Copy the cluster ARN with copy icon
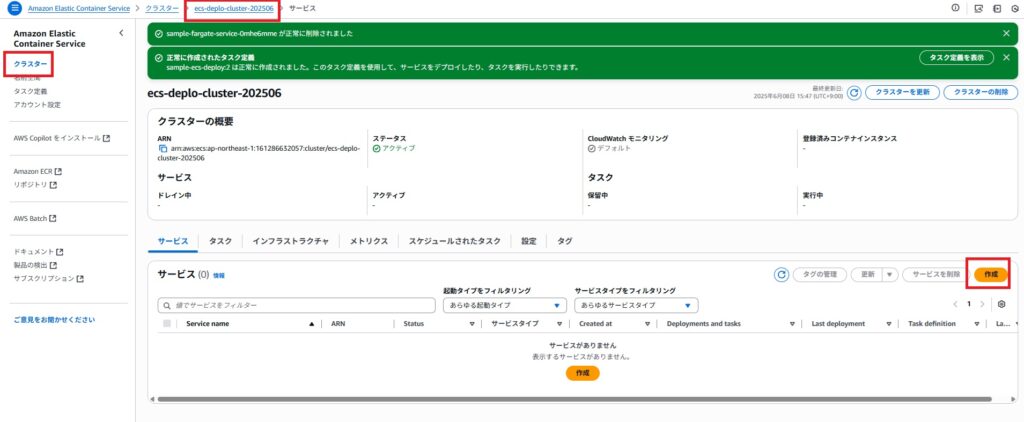 click(x=163, y=149)
